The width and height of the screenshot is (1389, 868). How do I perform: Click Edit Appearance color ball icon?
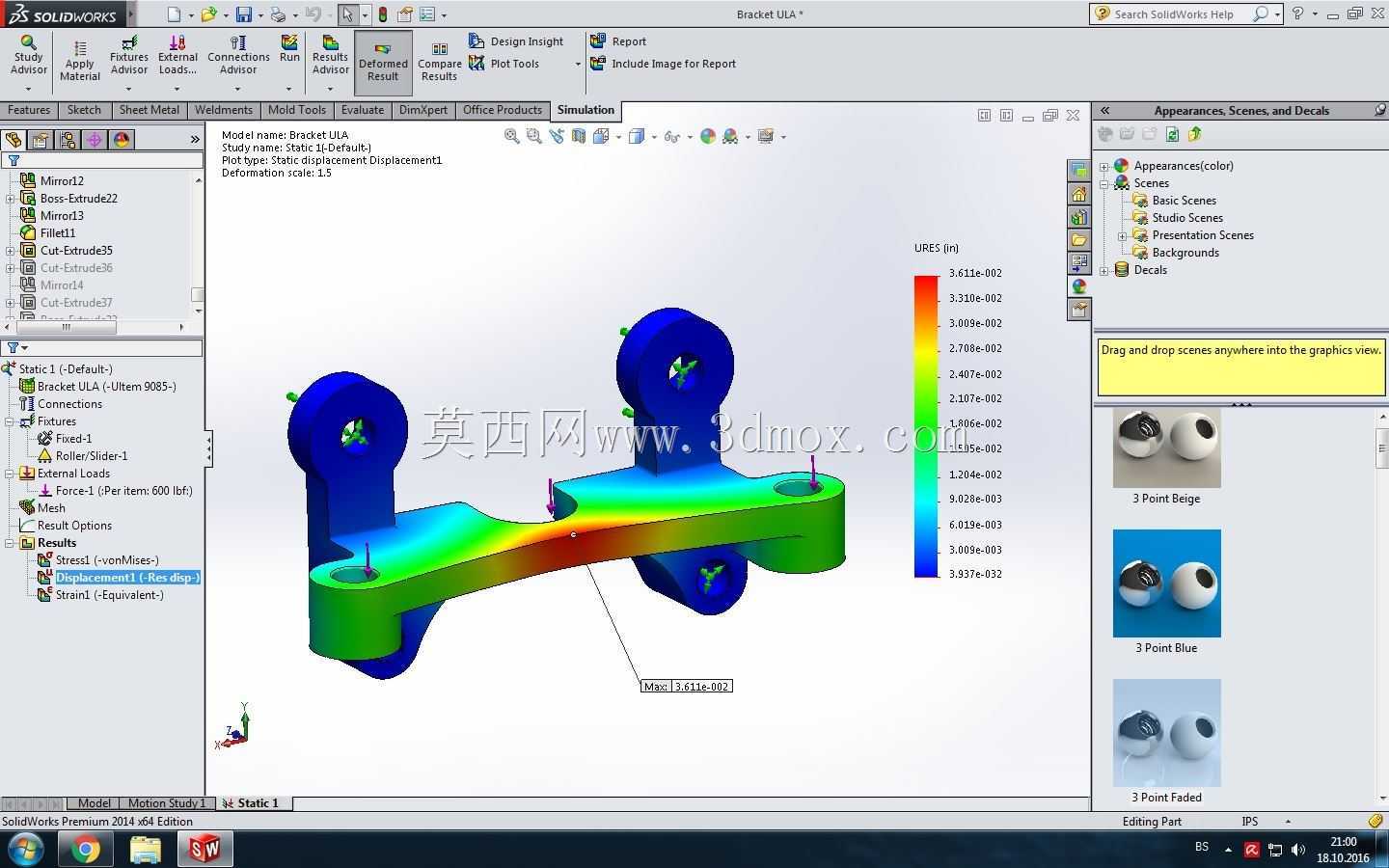pyautogui.click(x=708, y=137)
